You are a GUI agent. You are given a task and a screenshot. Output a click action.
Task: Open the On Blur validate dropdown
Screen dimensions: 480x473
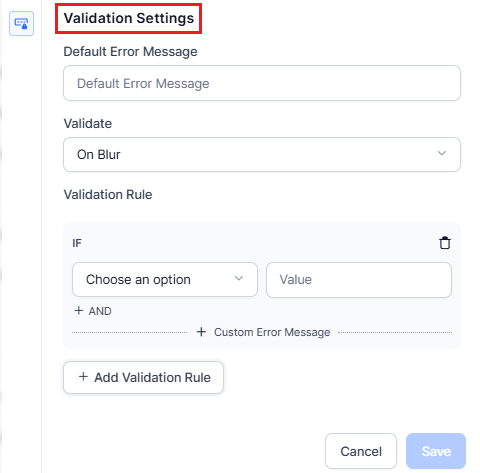(x=262, y=154)
